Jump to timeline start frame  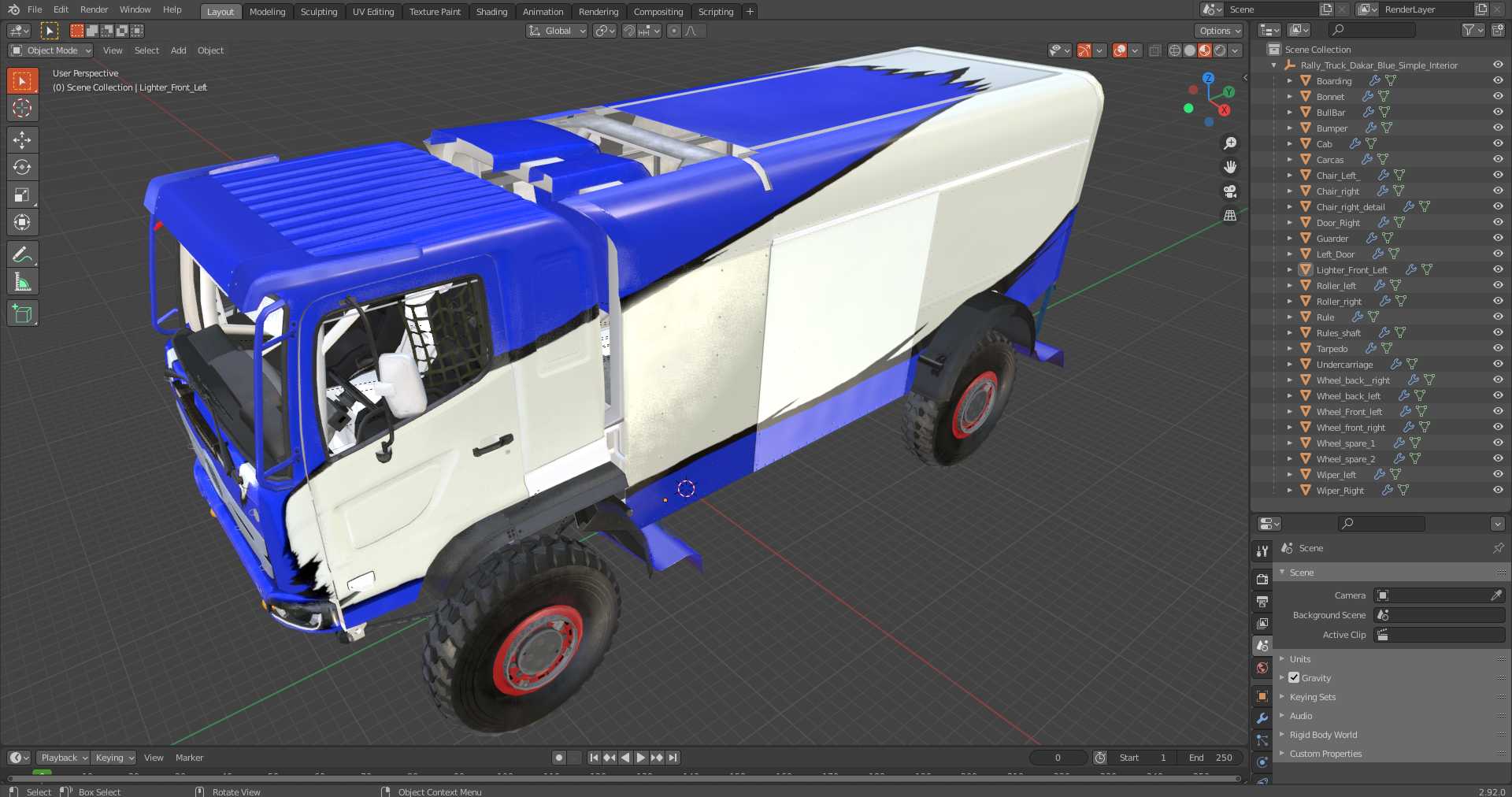594,758
